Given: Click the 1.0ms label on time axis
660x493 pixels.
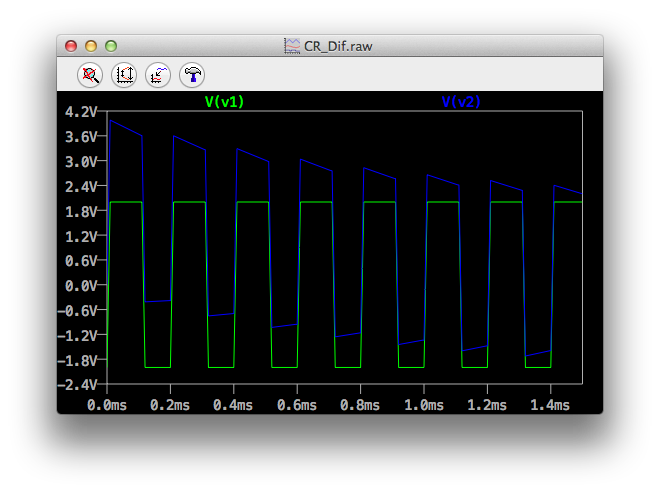Looking at the screenshot, I should coord(423,405).
